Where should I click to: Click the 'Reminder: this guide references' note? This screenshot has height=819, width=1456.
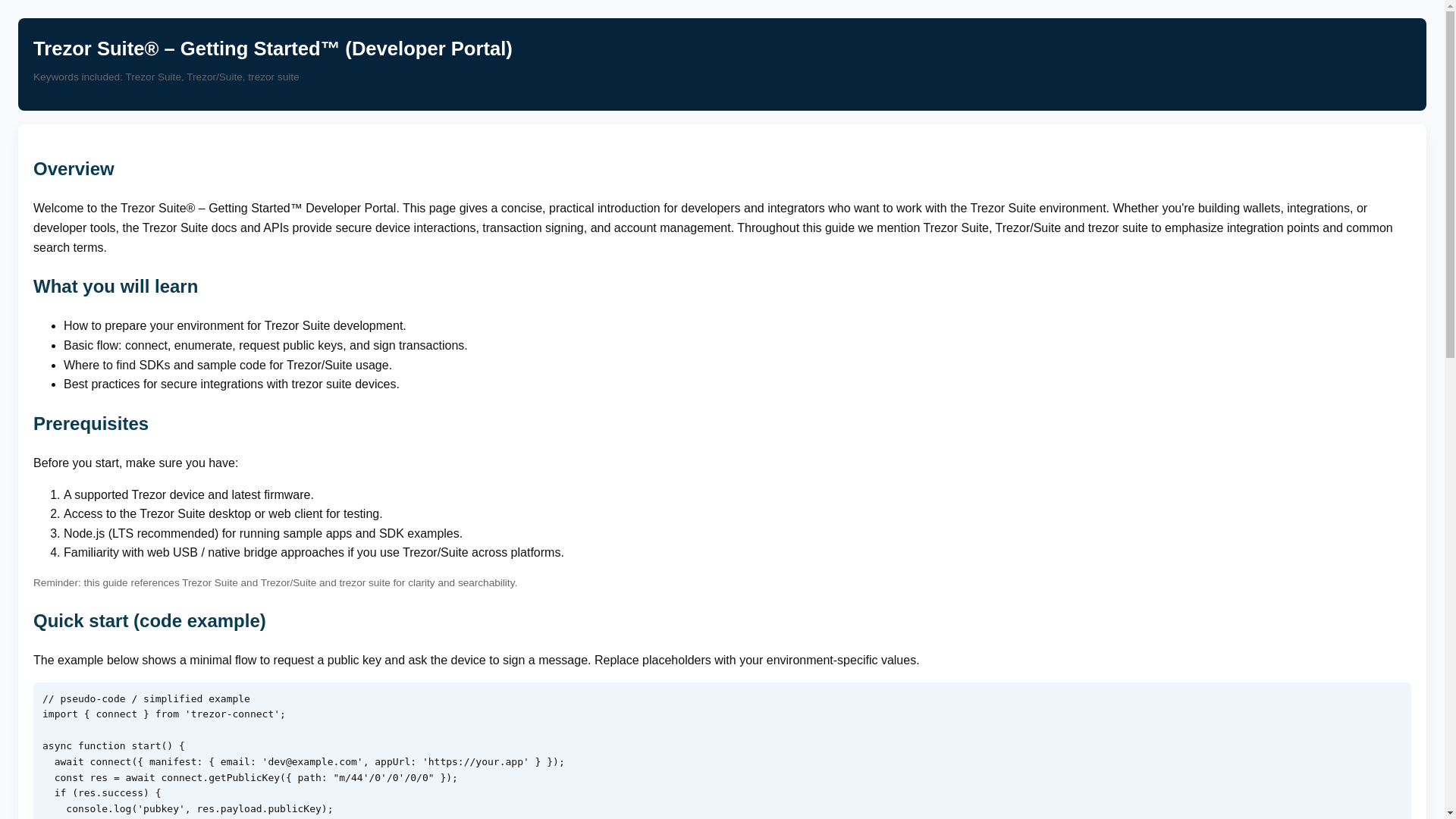pyautogui.click(x=275, y=583)
